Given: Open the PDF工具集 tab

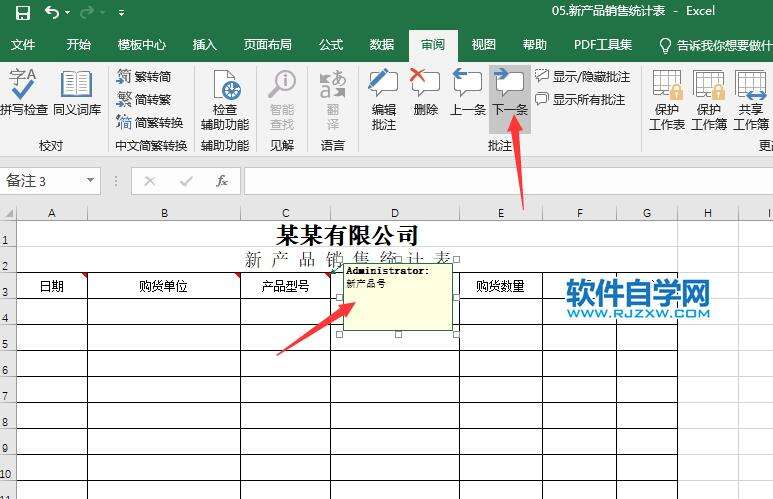Looking at the screenshot, I should [x=603, y=45].
